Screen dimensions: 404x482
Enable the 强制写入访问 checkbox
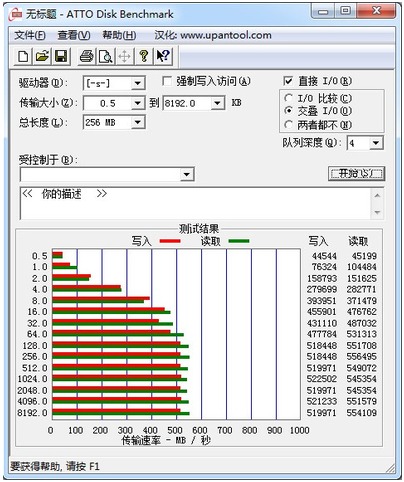pos(167,81)
